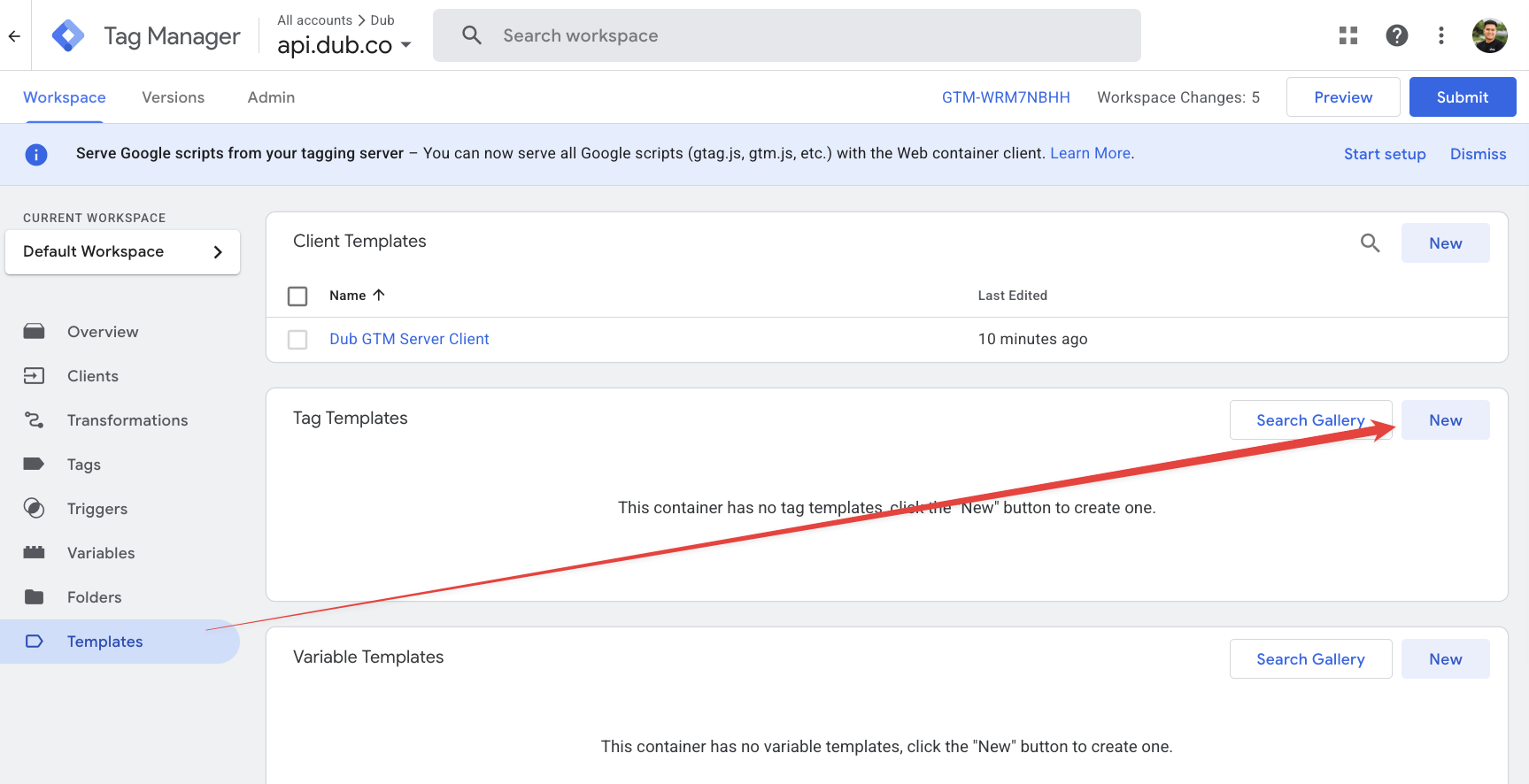
Task: Open the Google apps grid icon
Action: click(x=1348, y=35)
